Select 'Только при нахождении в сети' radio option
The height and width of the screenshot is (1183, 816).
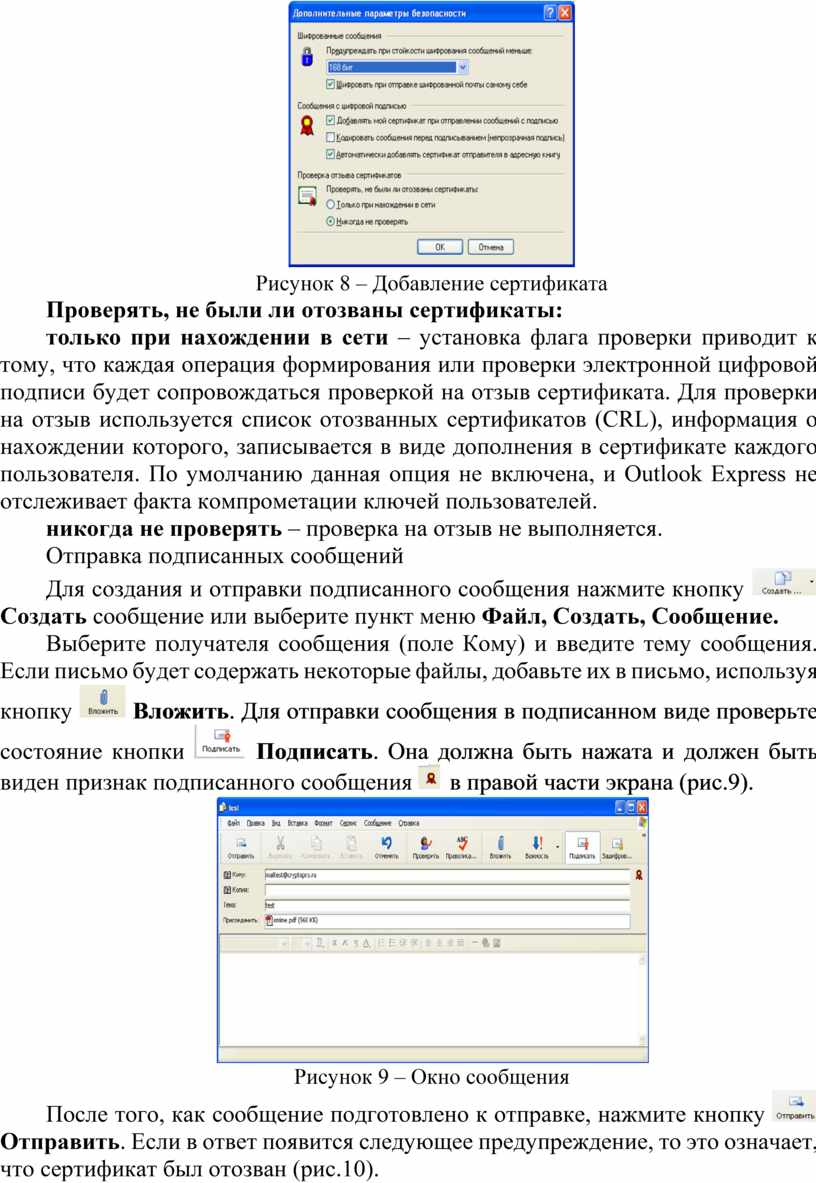[x=330, y=204]
